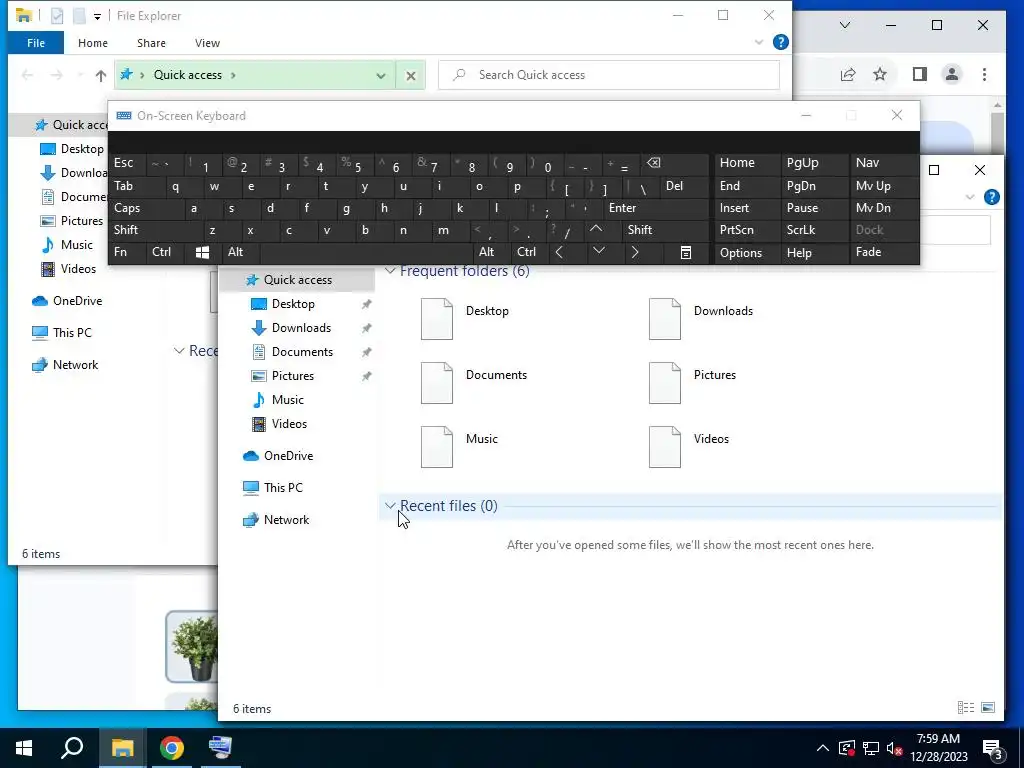
Task: Open the Windows Start menu
Action: pyautogui.click(x=24, y=748)
